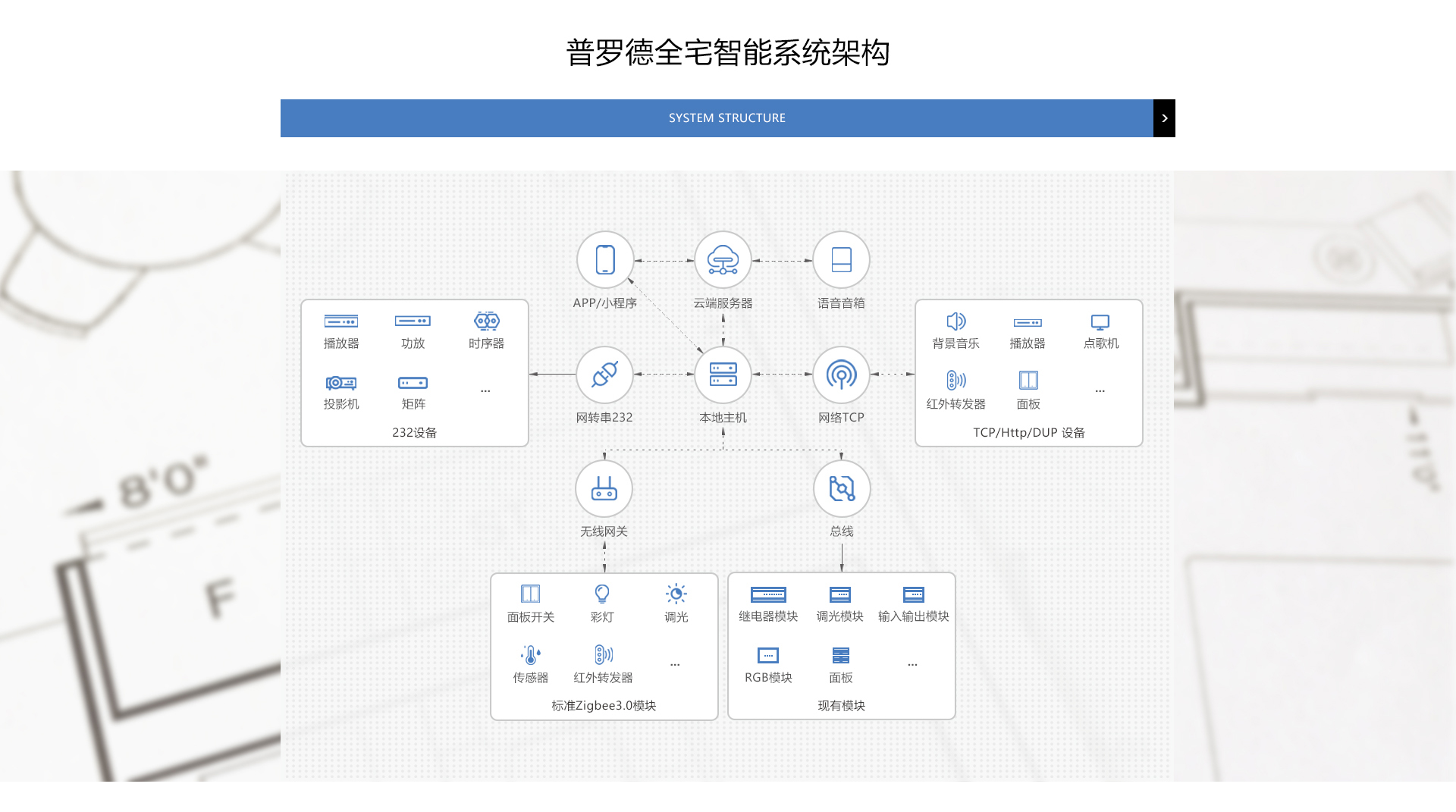Select the 网络TCP wireless icon
This screenshot has height=812, width=1456.
pos(841,375)
